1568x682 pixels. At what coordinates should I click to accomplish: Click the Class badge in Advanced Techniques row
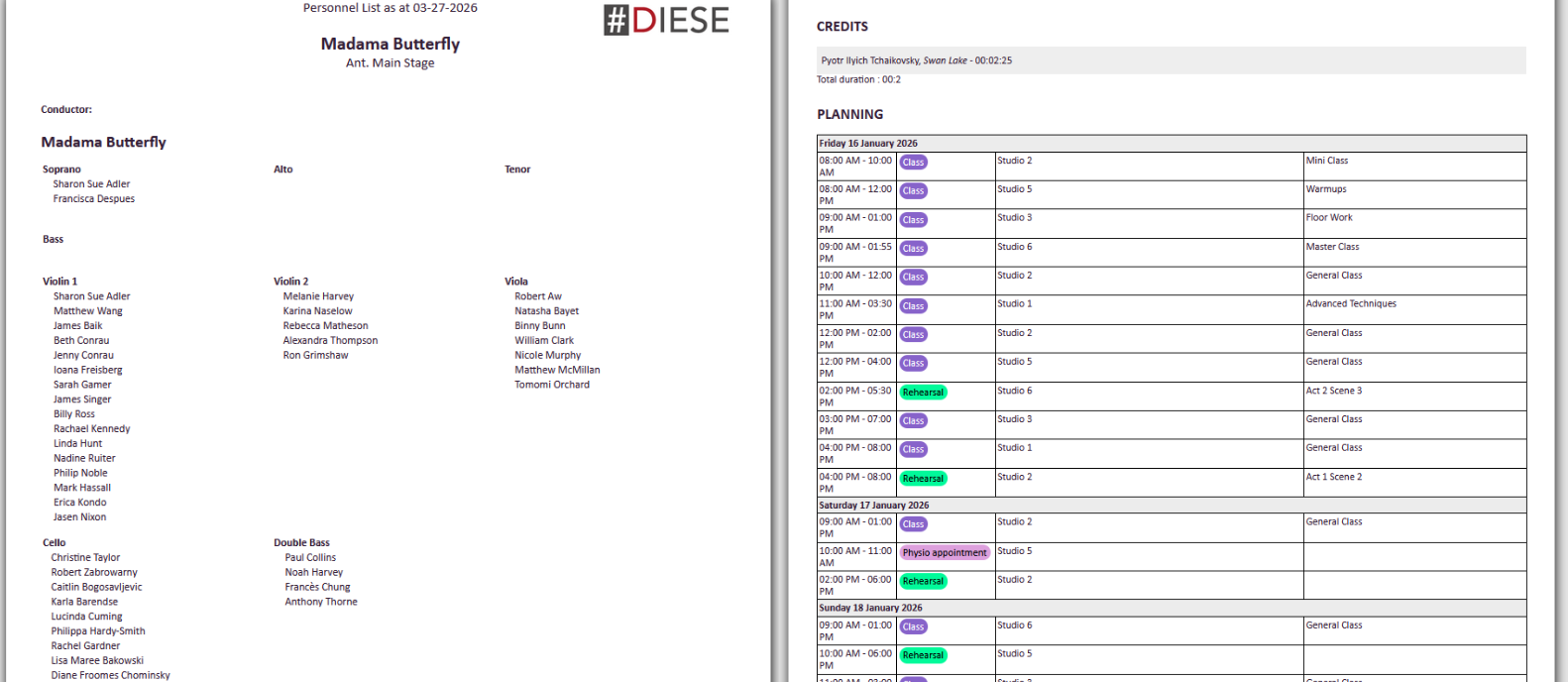pyautogui.click(x=913, y=306)
